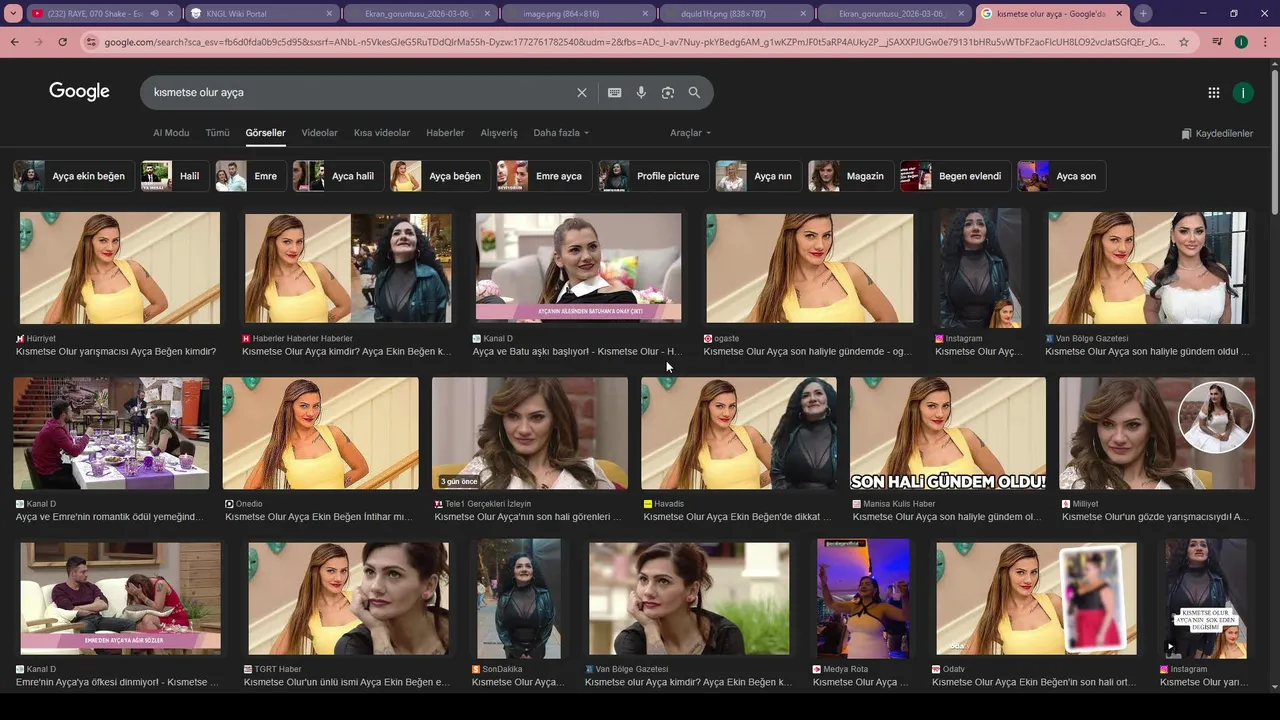Screen dimensions: 1280x720
Task: Select the Begen evlendi chip
Action: click(955, 176)
